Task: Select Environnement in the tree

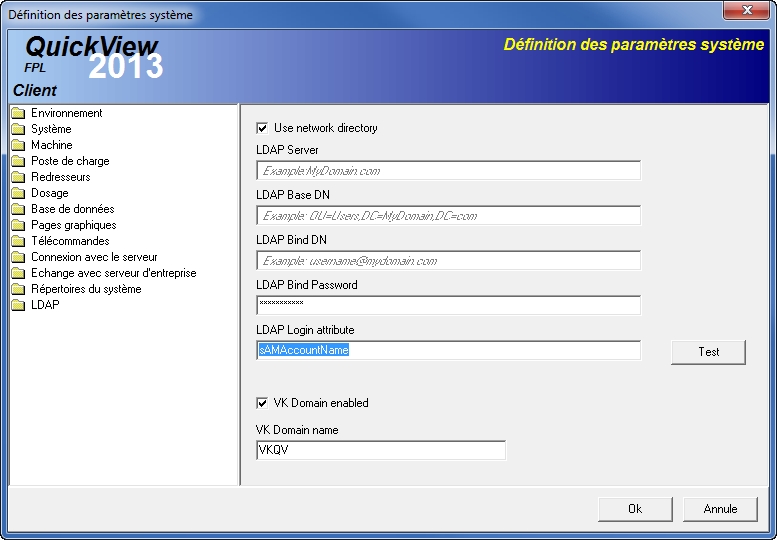Action: click(x=66, y=113)
